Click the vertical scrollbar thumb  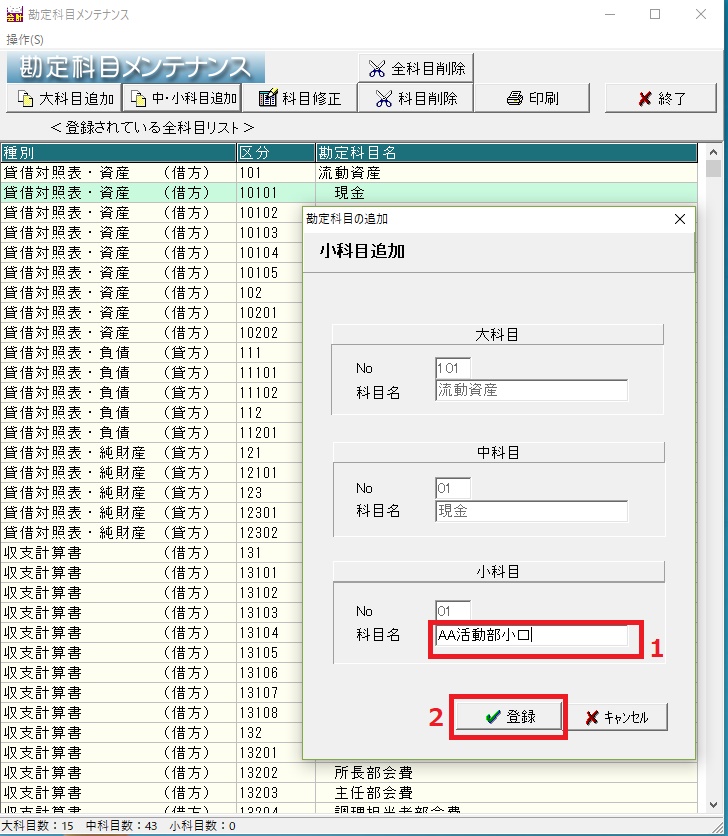(713, 168)
